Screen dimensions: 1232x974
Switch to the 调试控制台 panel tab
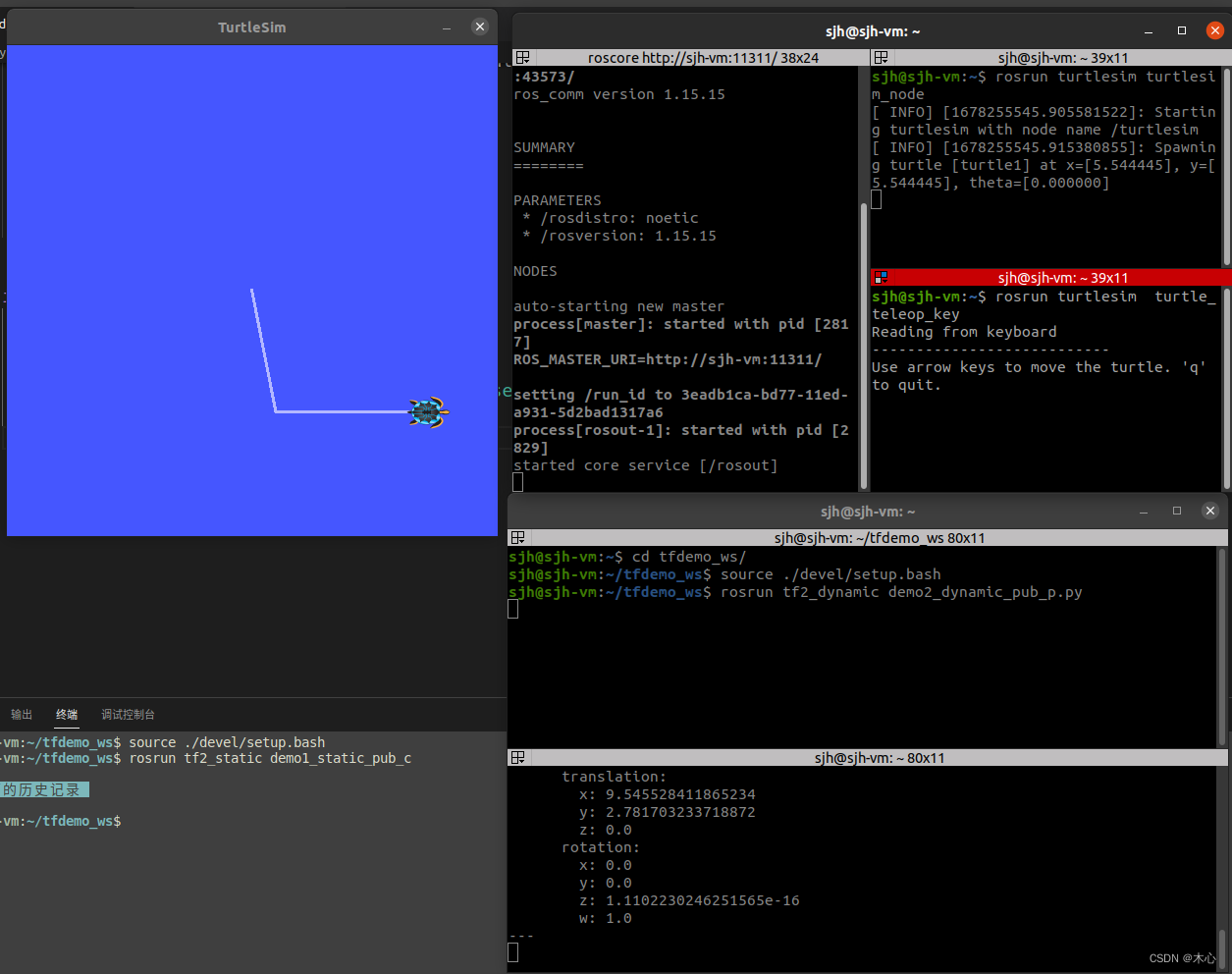(x=128, y=715)
